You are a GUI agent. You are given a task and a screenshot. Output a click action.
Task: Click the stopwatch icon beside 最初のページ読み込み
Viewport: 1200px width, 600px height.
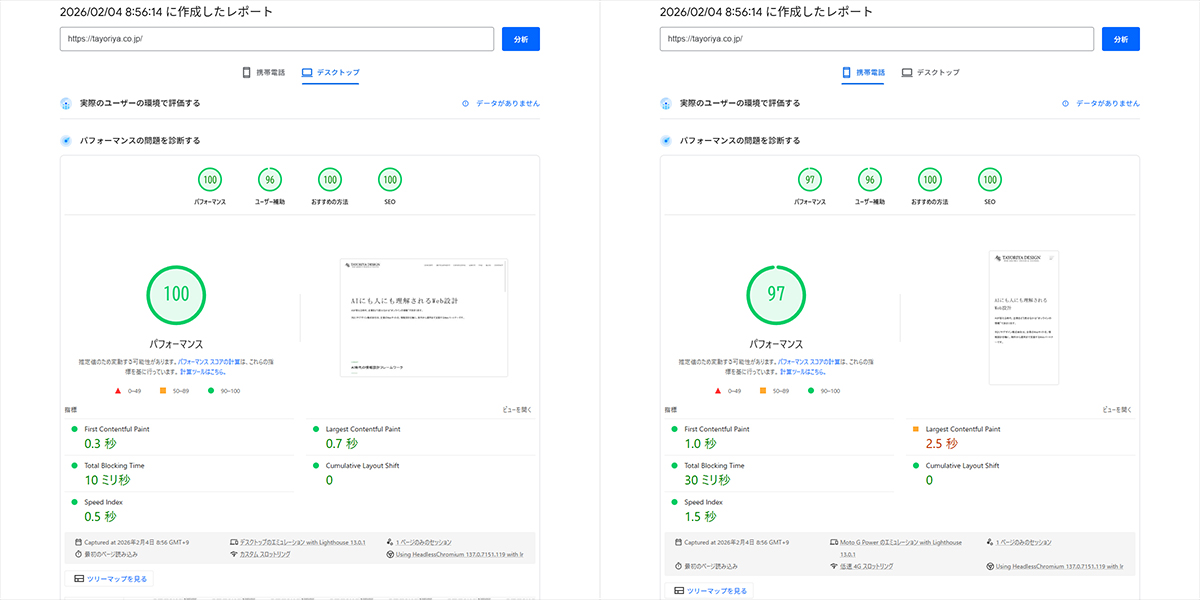[x=76, y=556]
